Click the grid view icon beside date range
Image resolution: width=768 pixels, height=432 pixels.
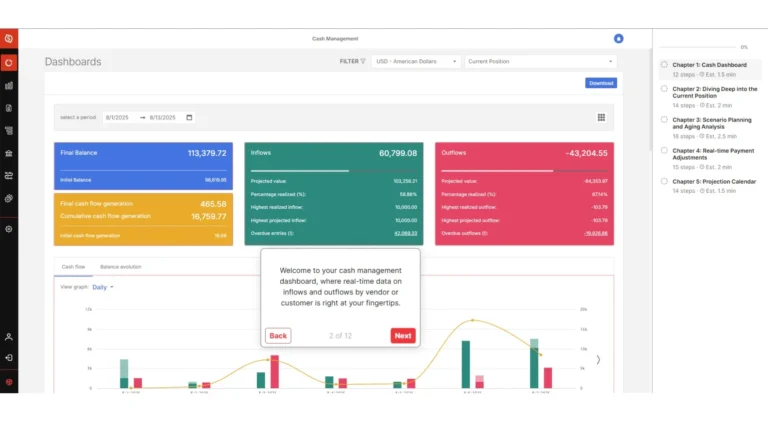click(x=601, y=117)
